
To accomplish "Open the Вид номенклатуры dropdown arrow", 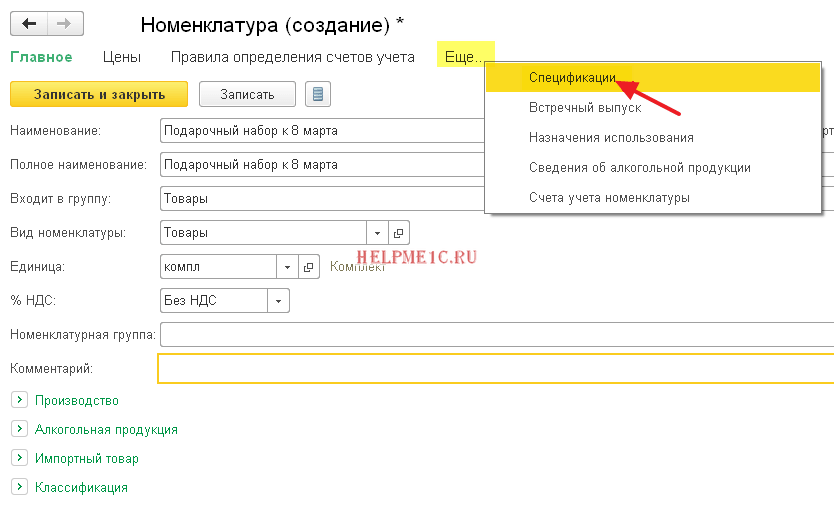I will click(x=378, y=233).
